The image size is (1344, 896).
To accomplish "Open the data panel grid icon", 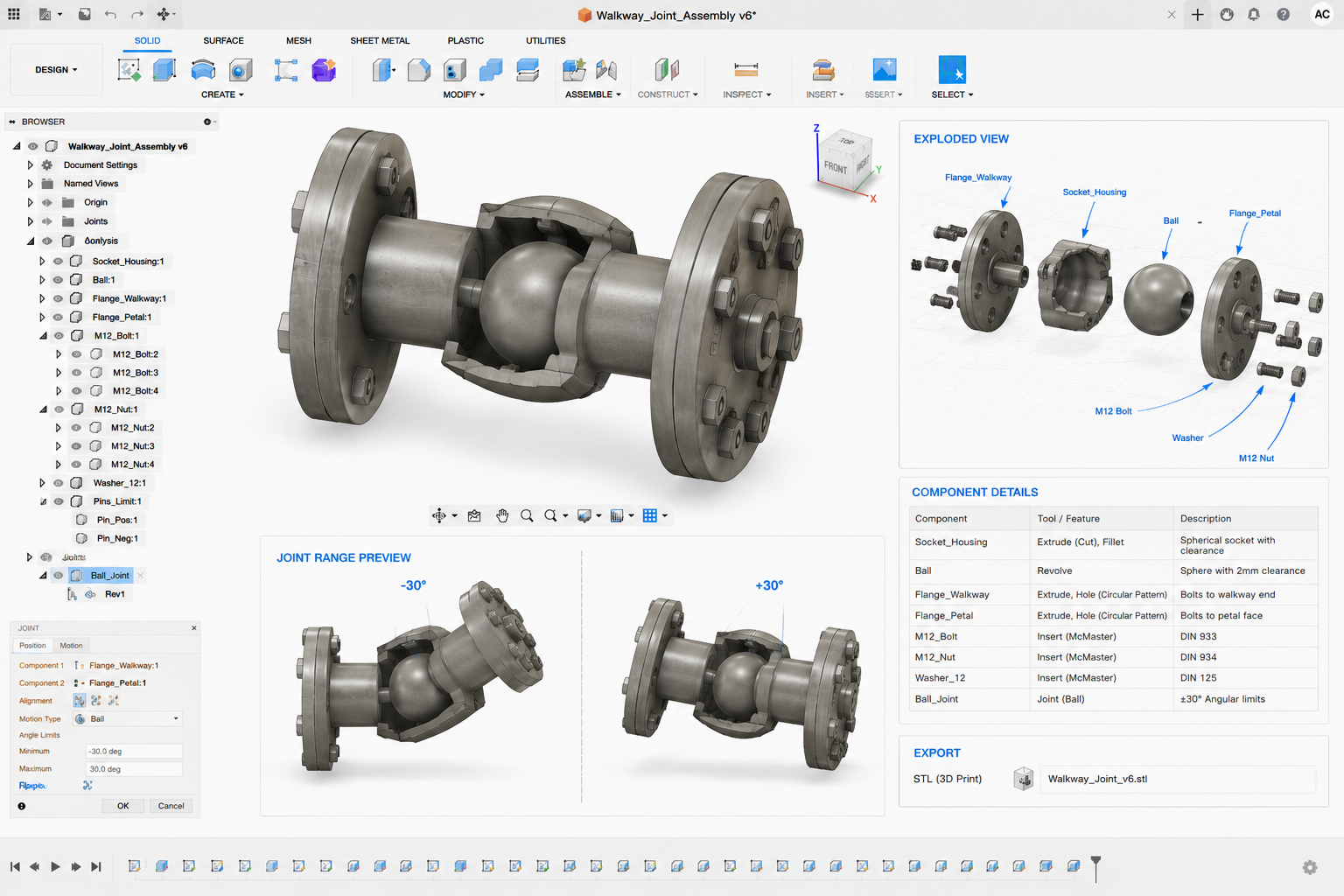I will (x=14, y=14).
